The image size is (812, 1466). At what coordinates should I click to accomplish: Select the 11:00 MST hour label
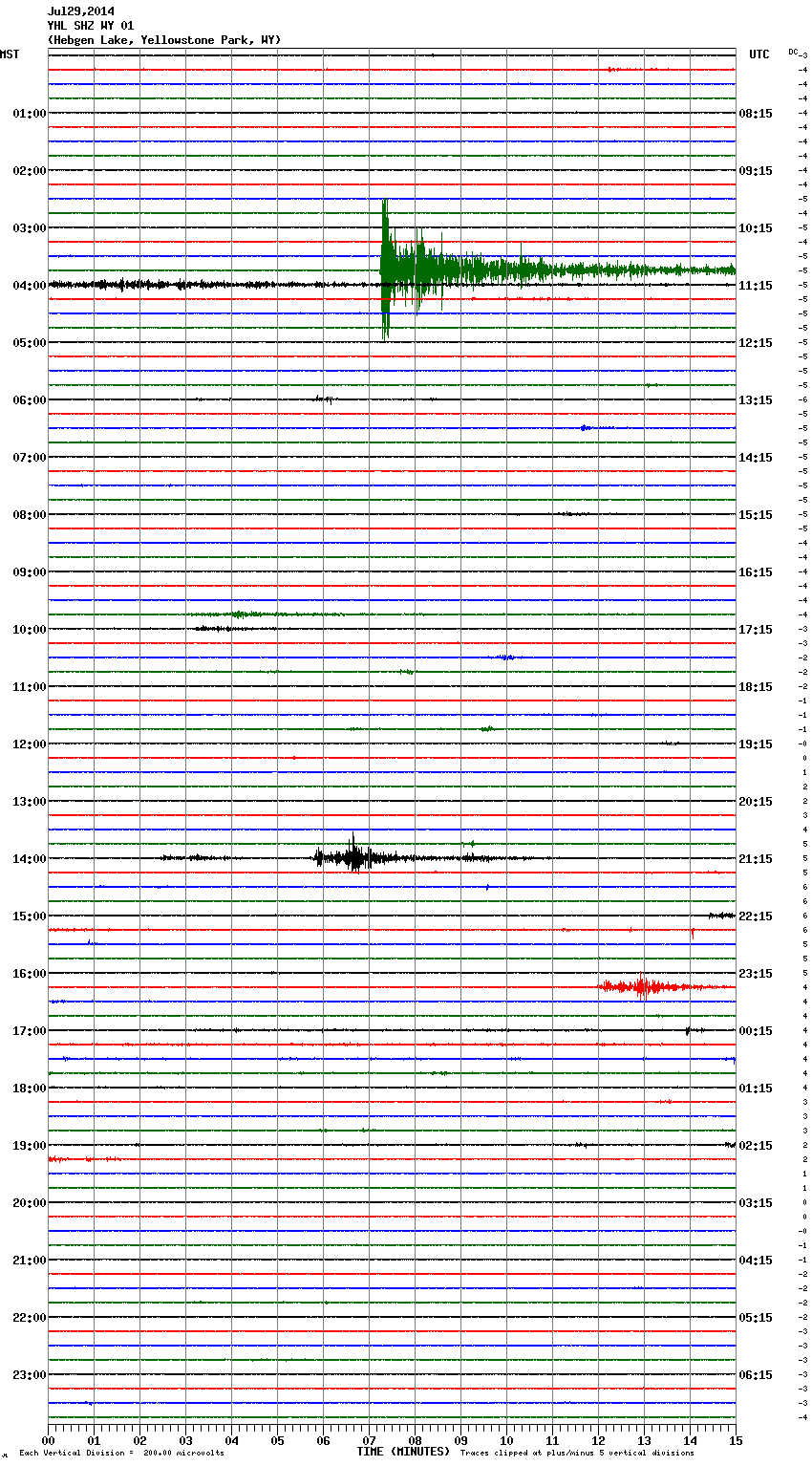coord(30,686)
